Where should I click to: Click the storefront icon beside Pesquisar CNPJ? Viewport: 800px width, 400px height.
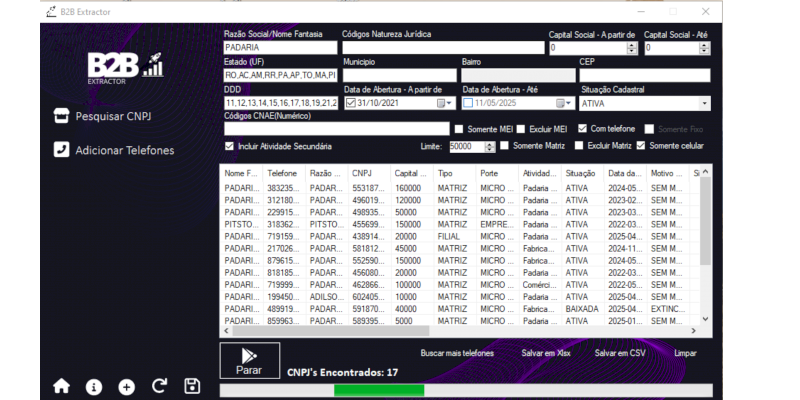click(61, 116)
